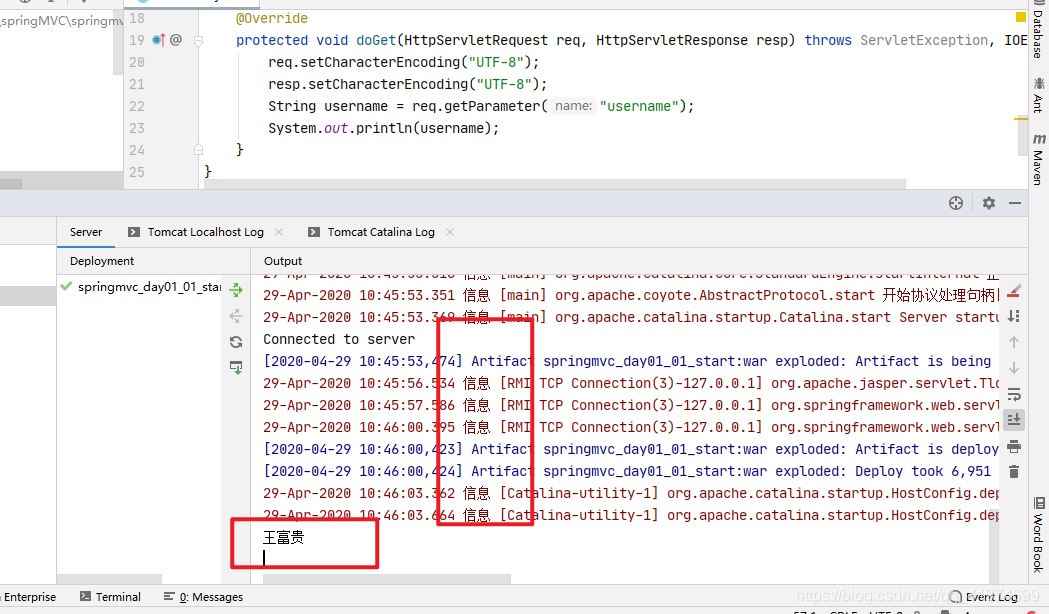
Task: Click the printed output "王富贵" in the console
Action: pos(284,537)
